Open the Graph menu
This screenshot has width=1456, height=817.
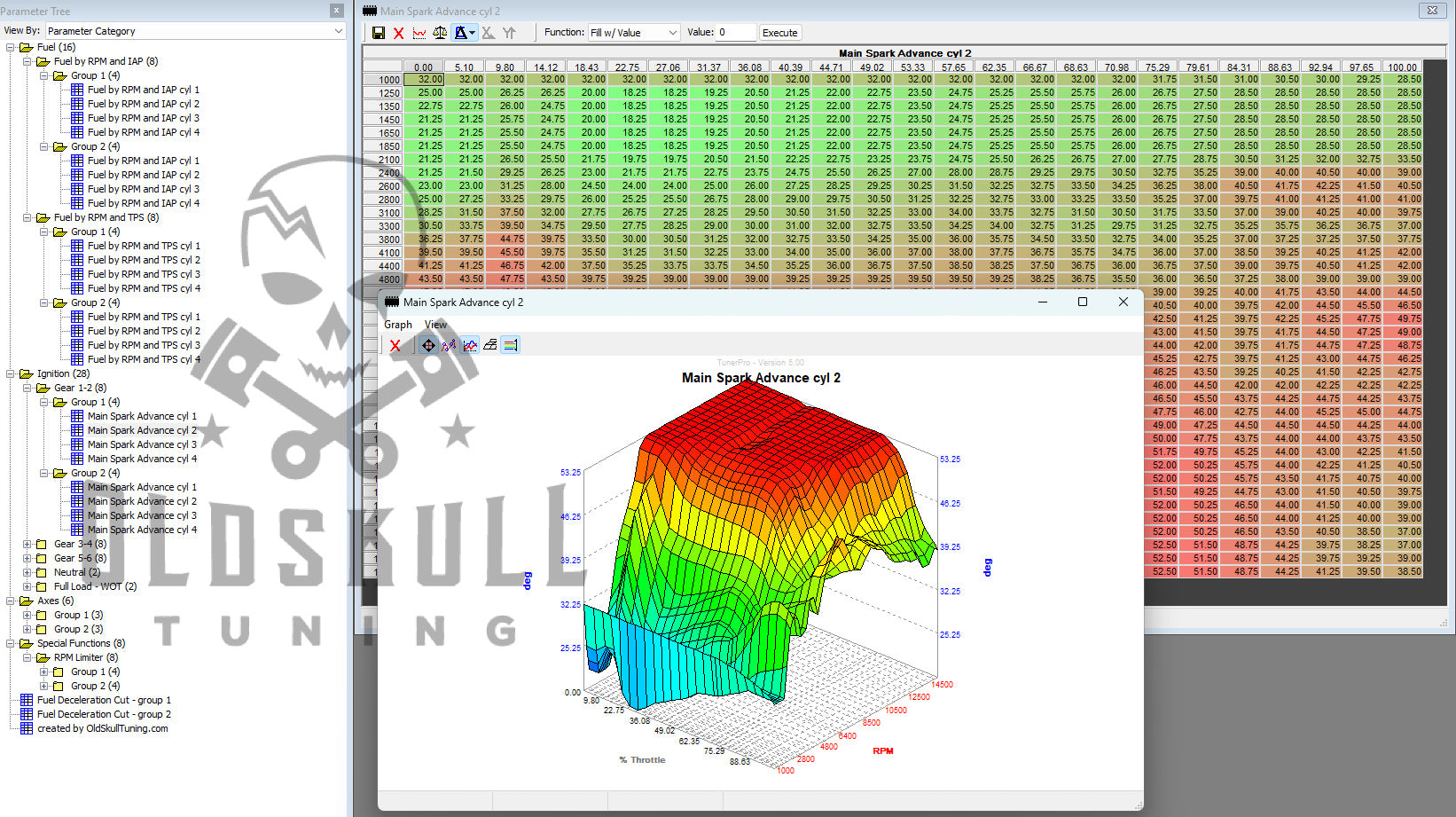pos(397,325)
